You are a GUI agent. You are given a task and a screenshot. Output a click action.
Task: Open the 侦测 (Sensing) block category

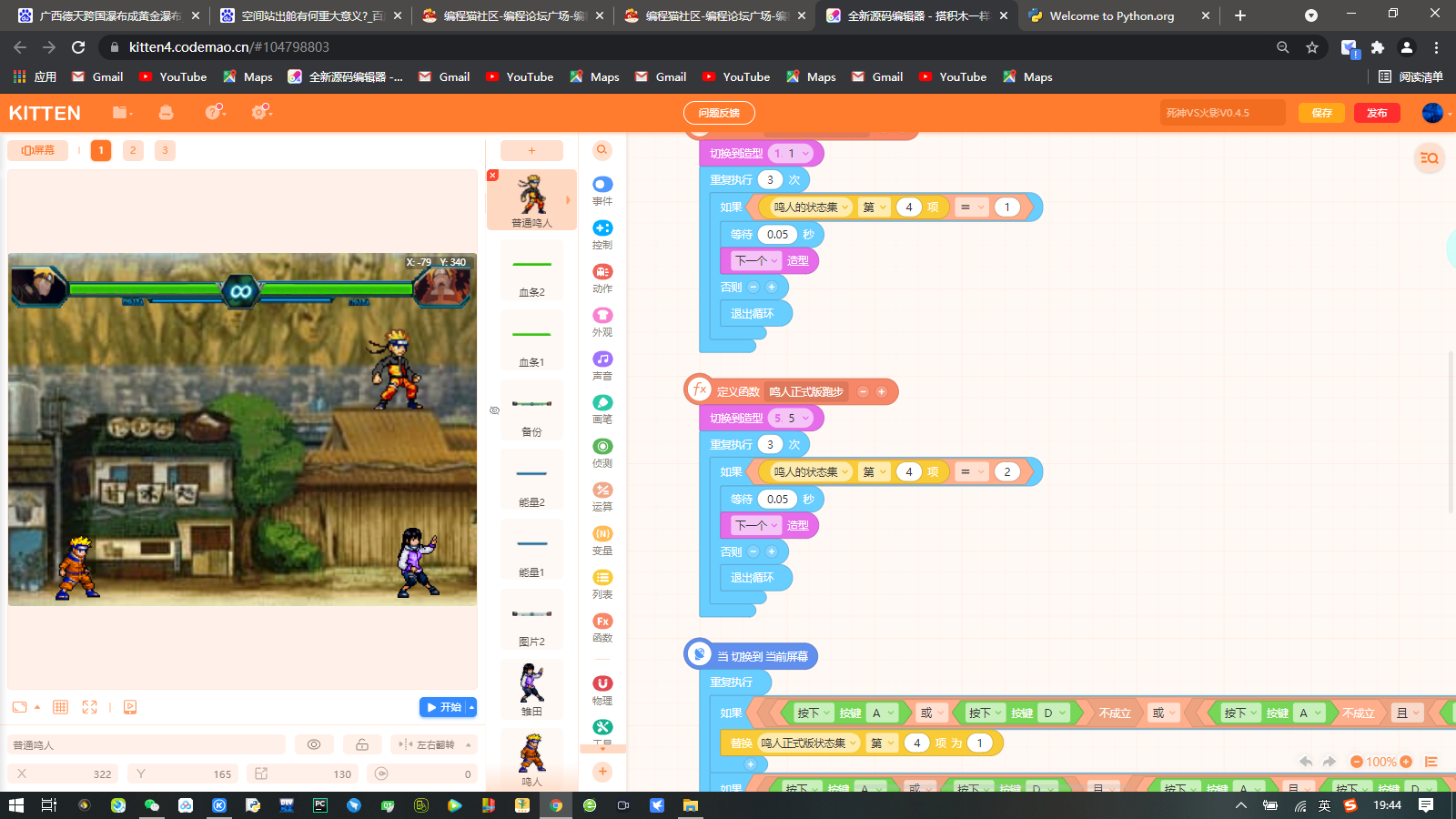click(602, 453)
